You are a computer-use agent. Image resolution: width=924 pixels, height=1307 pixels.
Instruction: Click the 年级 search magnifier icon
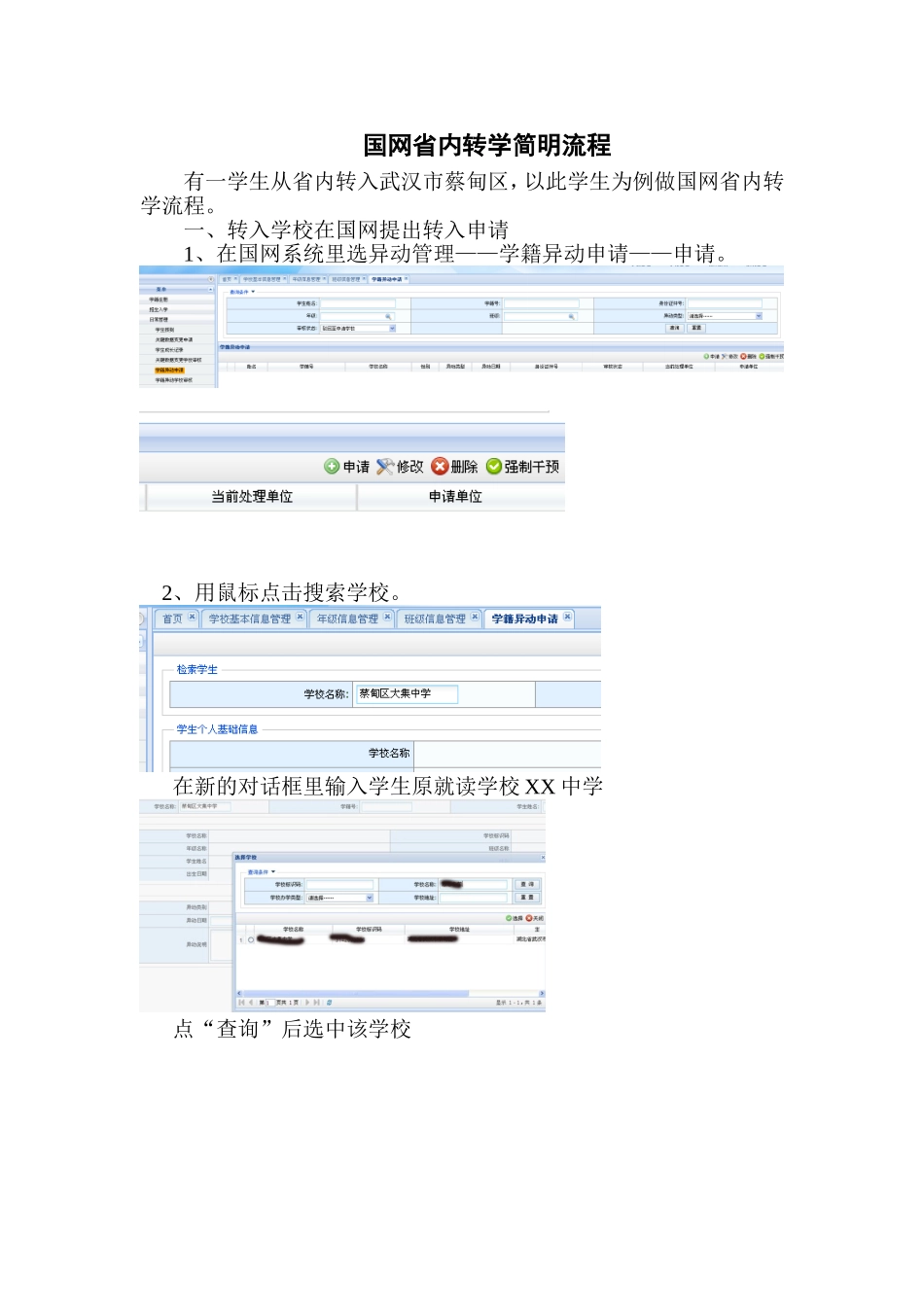tap(388, 315)
